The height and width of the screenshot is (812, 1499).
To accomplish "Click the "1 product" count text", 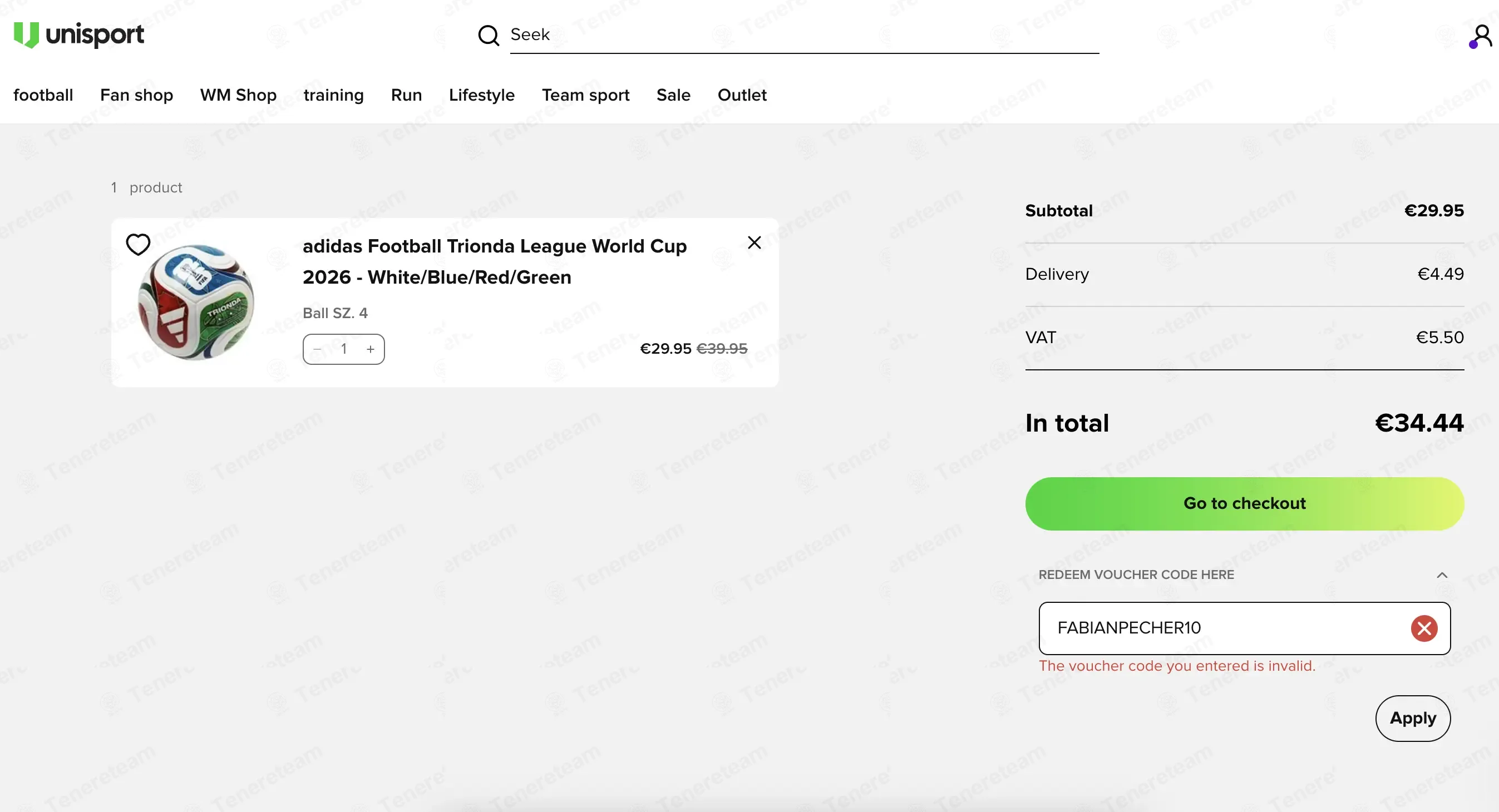I will click(x=147, y=187).
